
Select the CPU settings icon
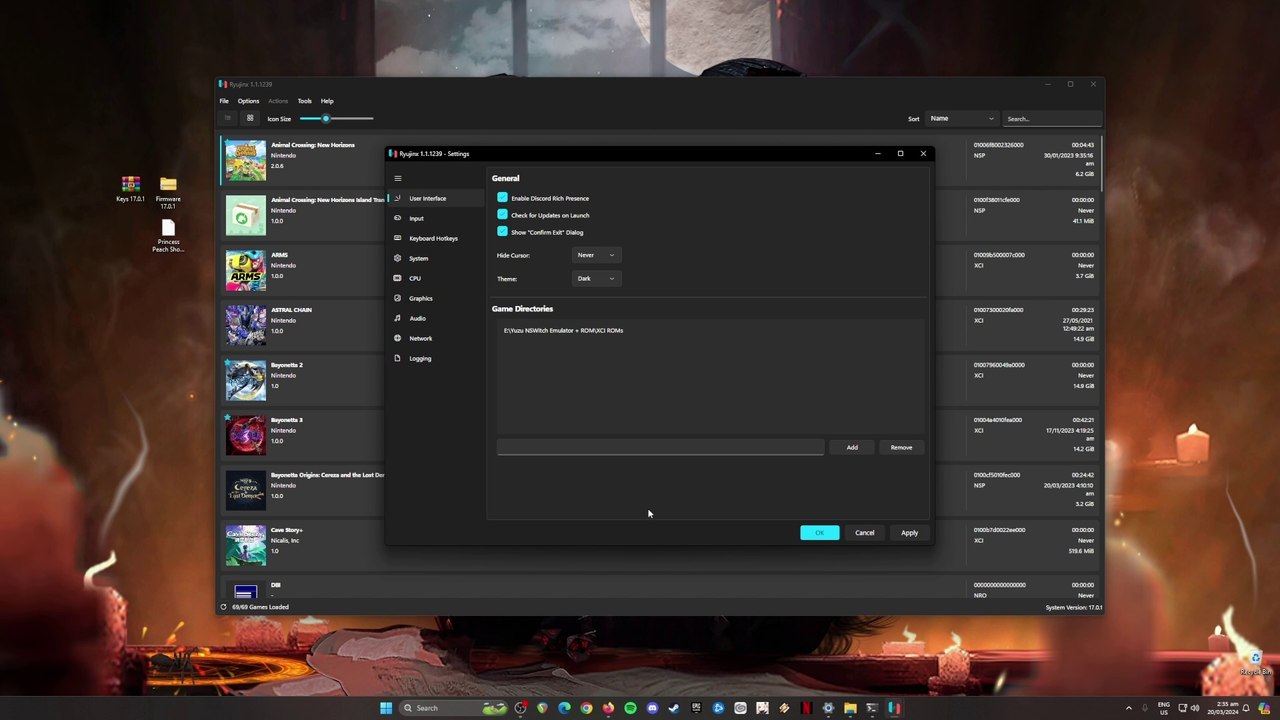[x=397, y=278]
